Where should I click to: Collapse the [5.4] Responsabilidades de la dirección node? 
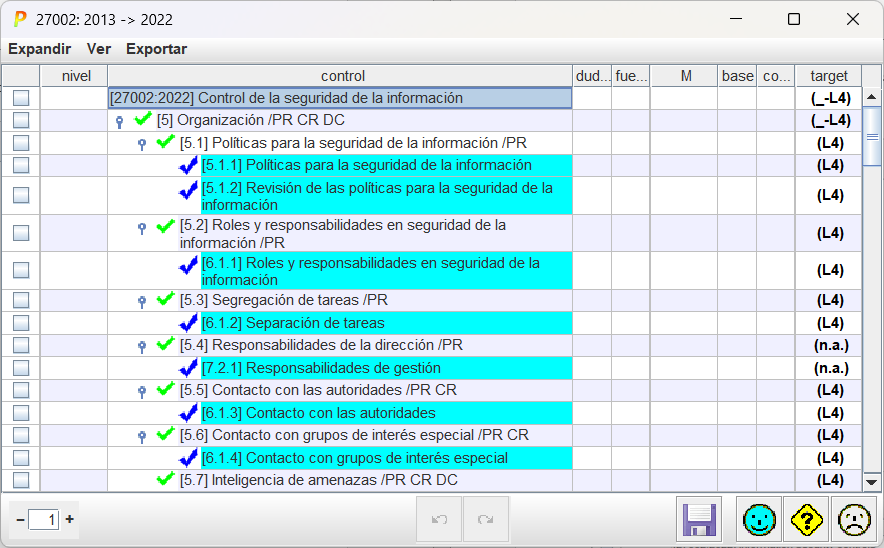coord(142,346)
